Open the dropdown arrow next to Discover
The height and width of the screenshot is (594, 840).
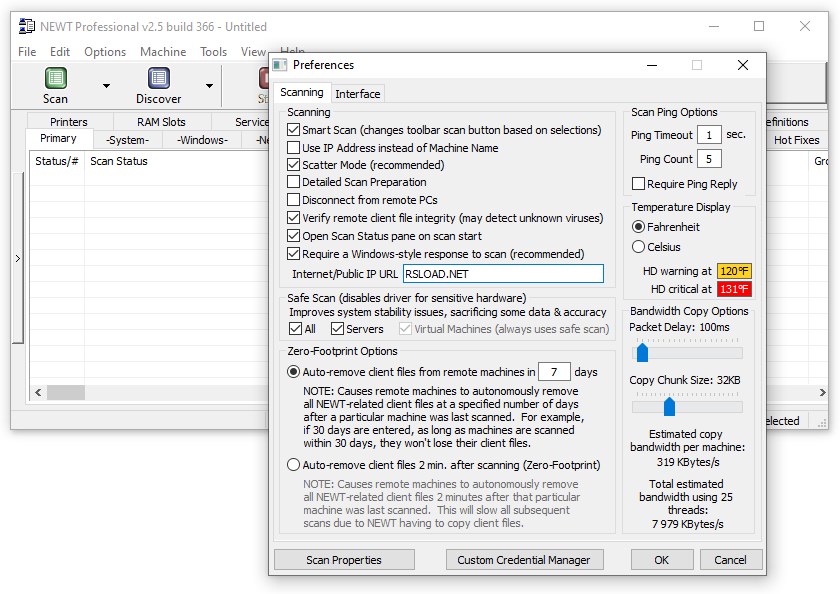click(x=209, y=86)
